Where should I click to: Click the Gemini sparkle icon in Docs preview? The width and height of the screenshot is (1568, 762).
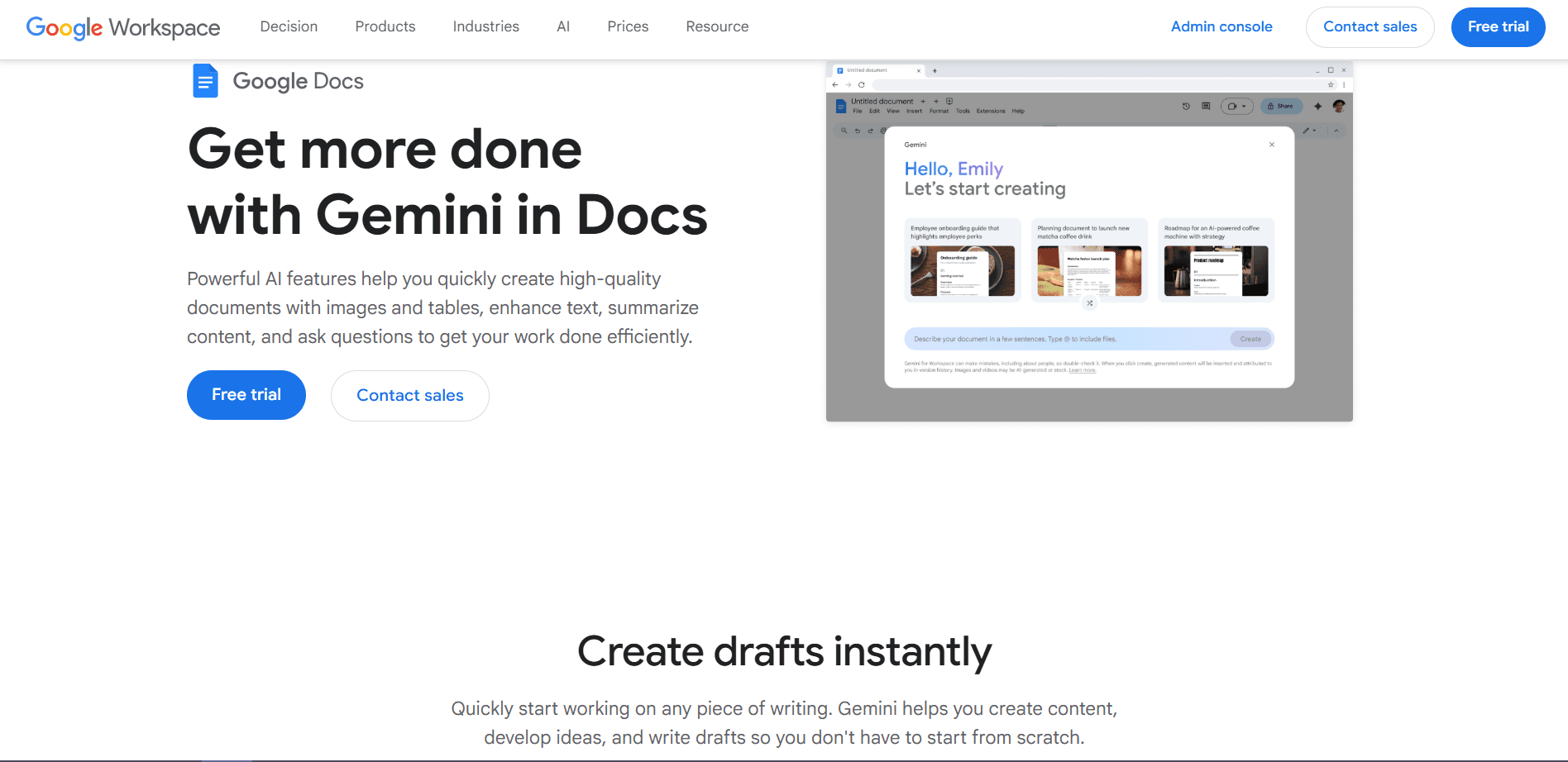[x=1318, y=107]
